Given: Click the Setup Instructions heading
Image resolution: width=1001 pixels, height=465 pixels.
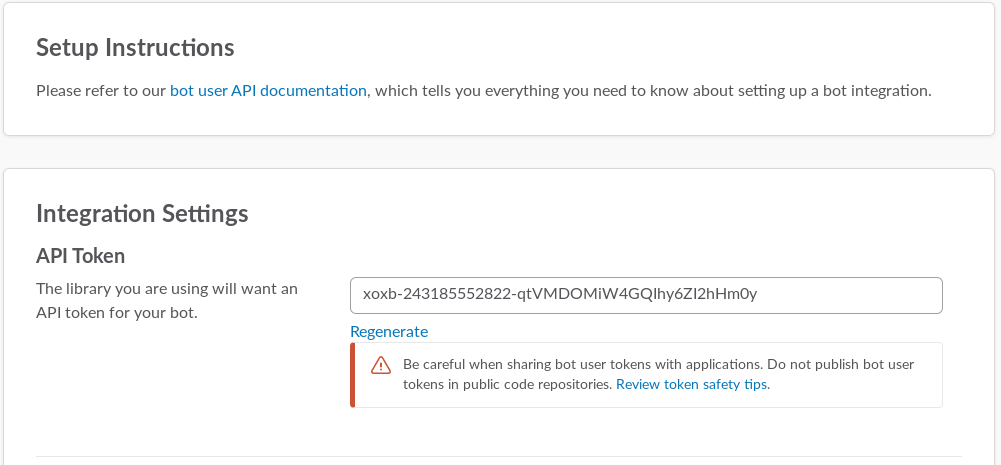Looking at the screenshot, I should pos(135,48).
